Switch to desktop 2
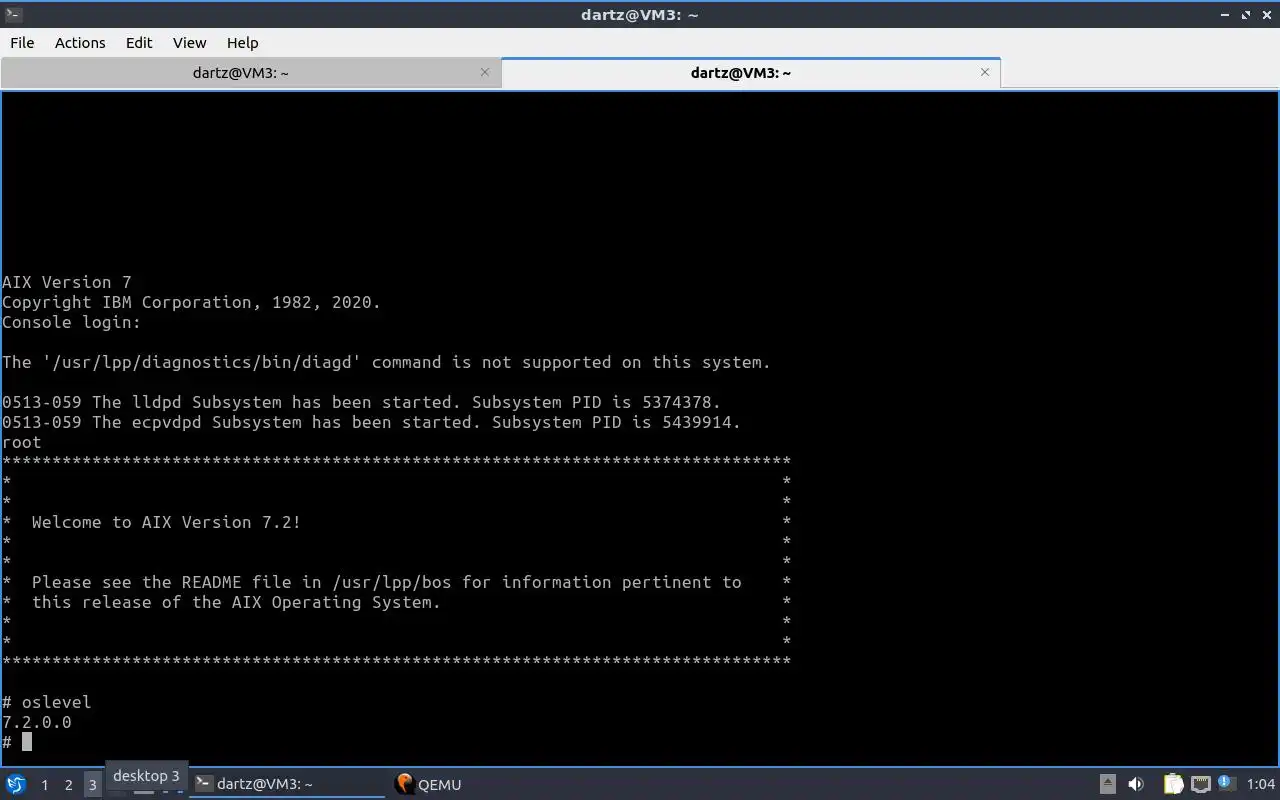This screenshot has height=800, width=1280. [68, 785]
